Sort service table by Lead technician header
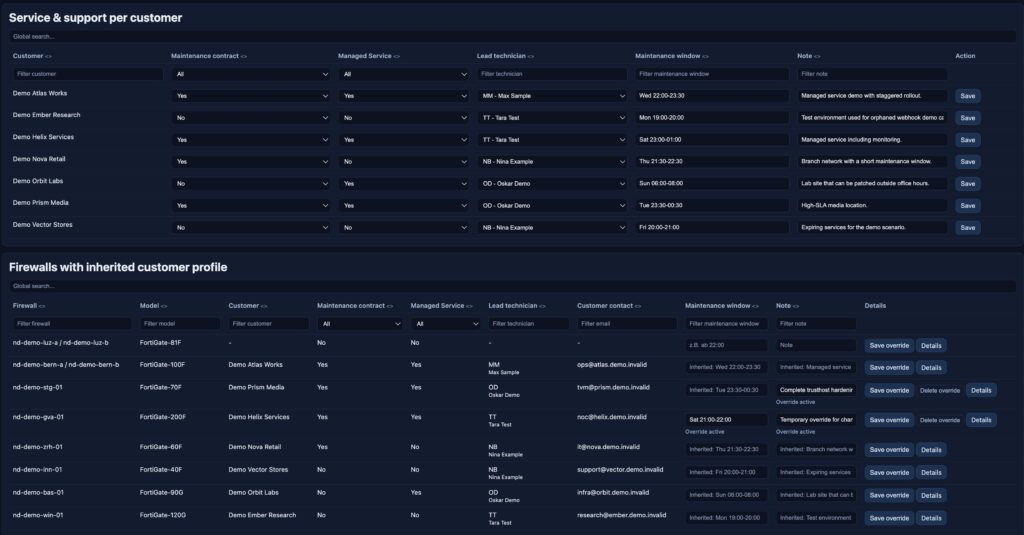 pos(505,56)
